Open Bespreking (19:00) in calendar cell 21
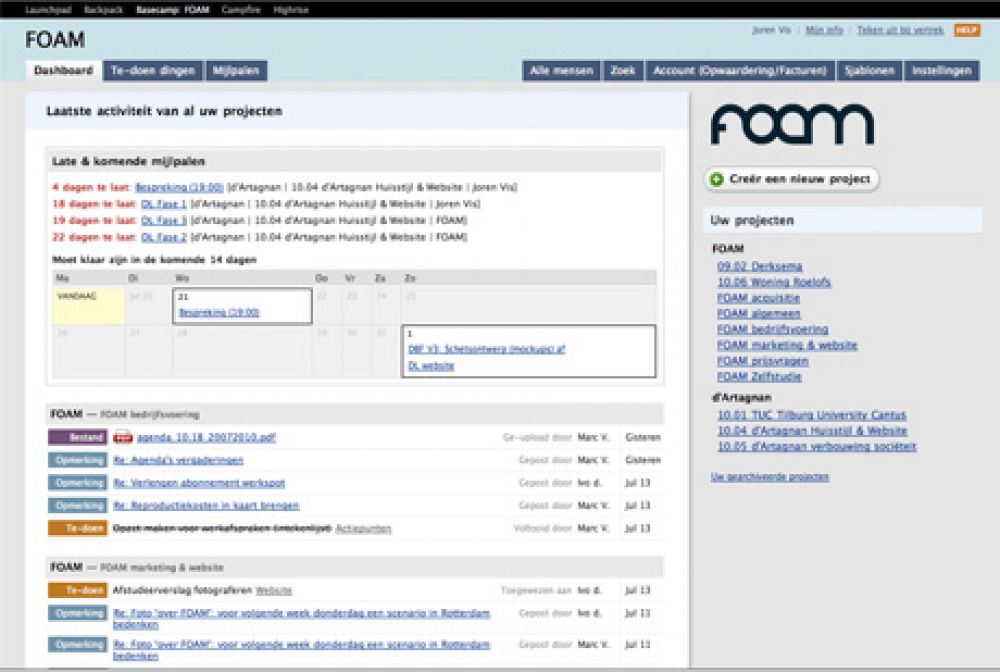Viewport: 1000px width, 672px height. coord(219,312)
